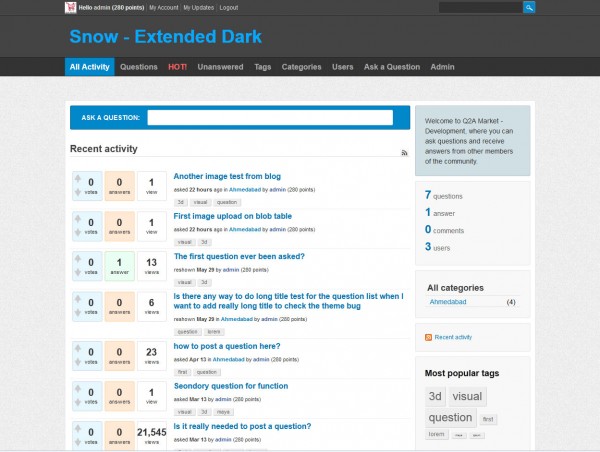Viewport: 600px width, 452px height.
Task: Switch to the Unanswered tab
Action: click(220, 67)
